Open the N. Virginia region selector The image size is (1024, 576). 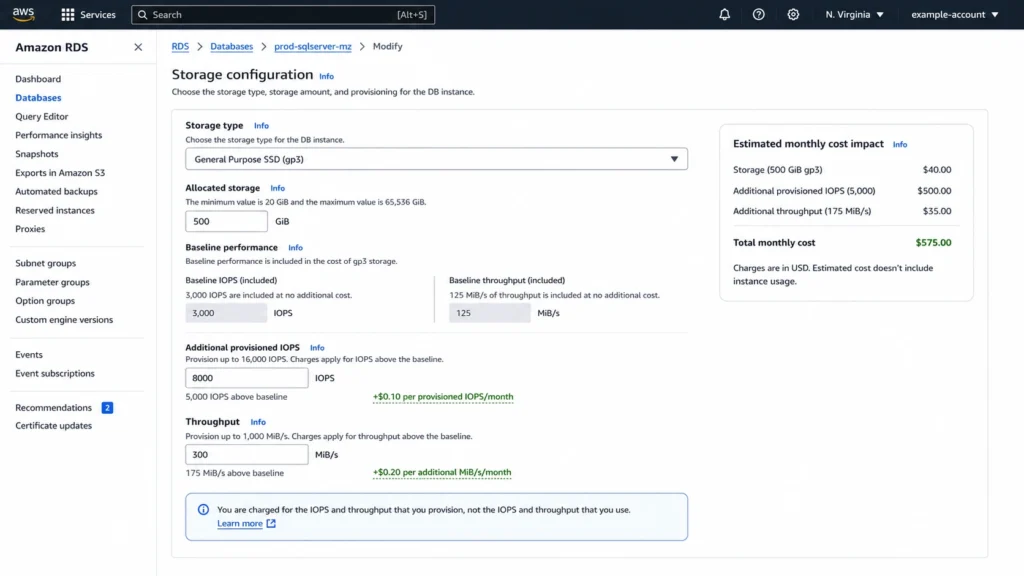[x=854, y=14]
